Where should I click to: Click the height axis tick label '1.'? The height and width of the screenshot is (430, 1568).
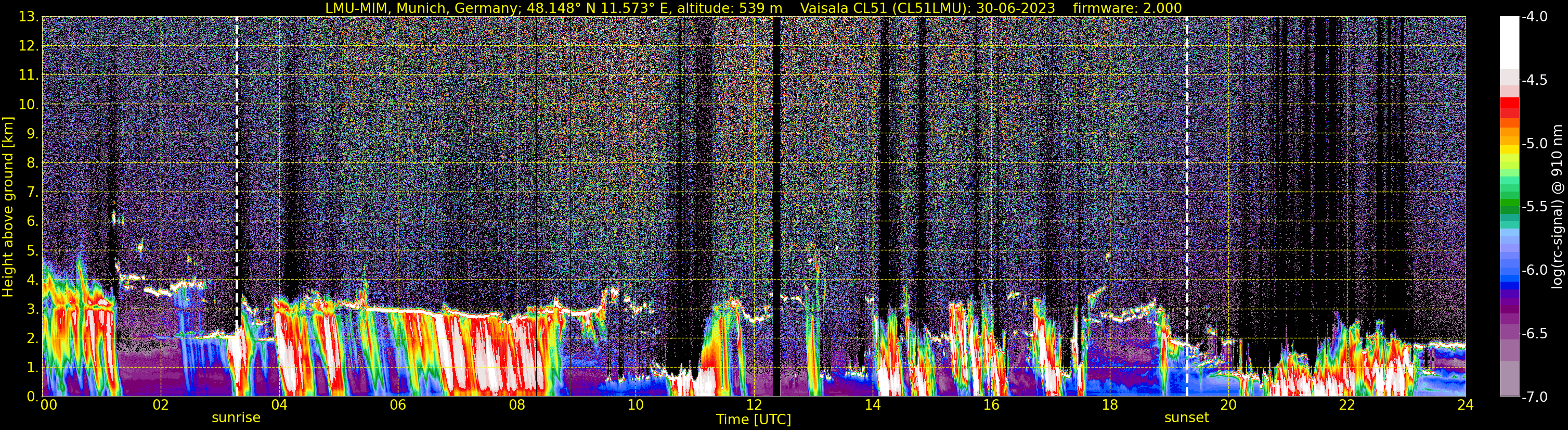33,368
